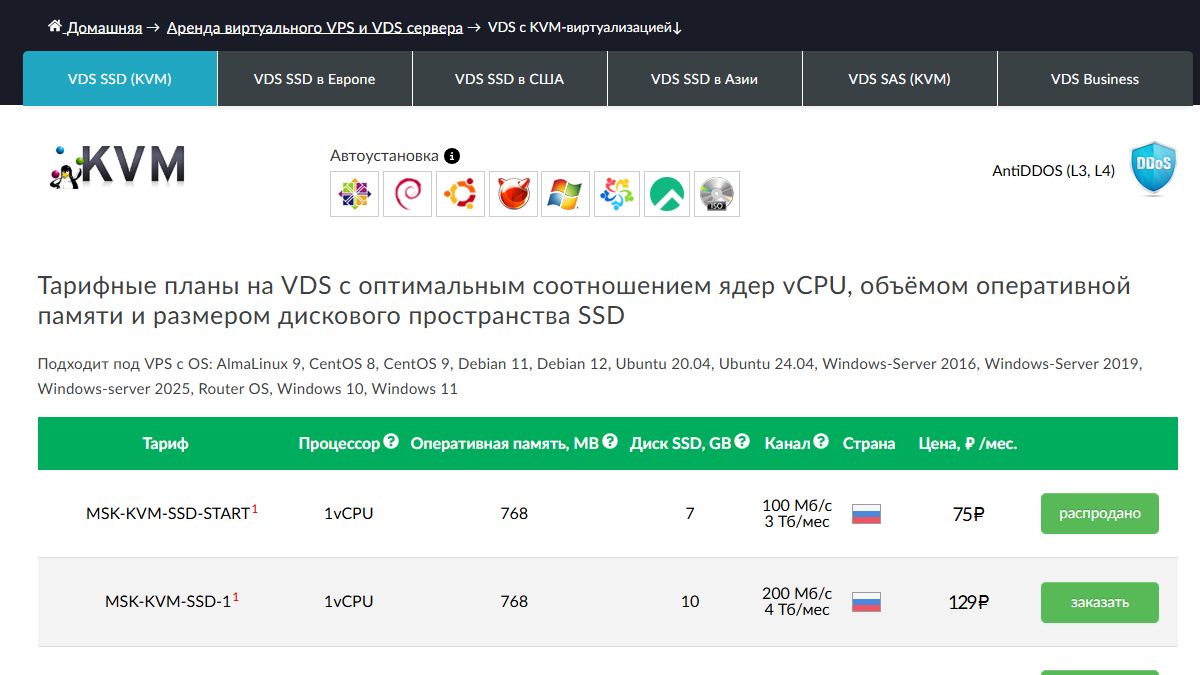Click footnote 1 next to MSK-KVM-SSD-START
Image resolution: width=1200 pixels, height=675 pixels.
coord(255,509)
